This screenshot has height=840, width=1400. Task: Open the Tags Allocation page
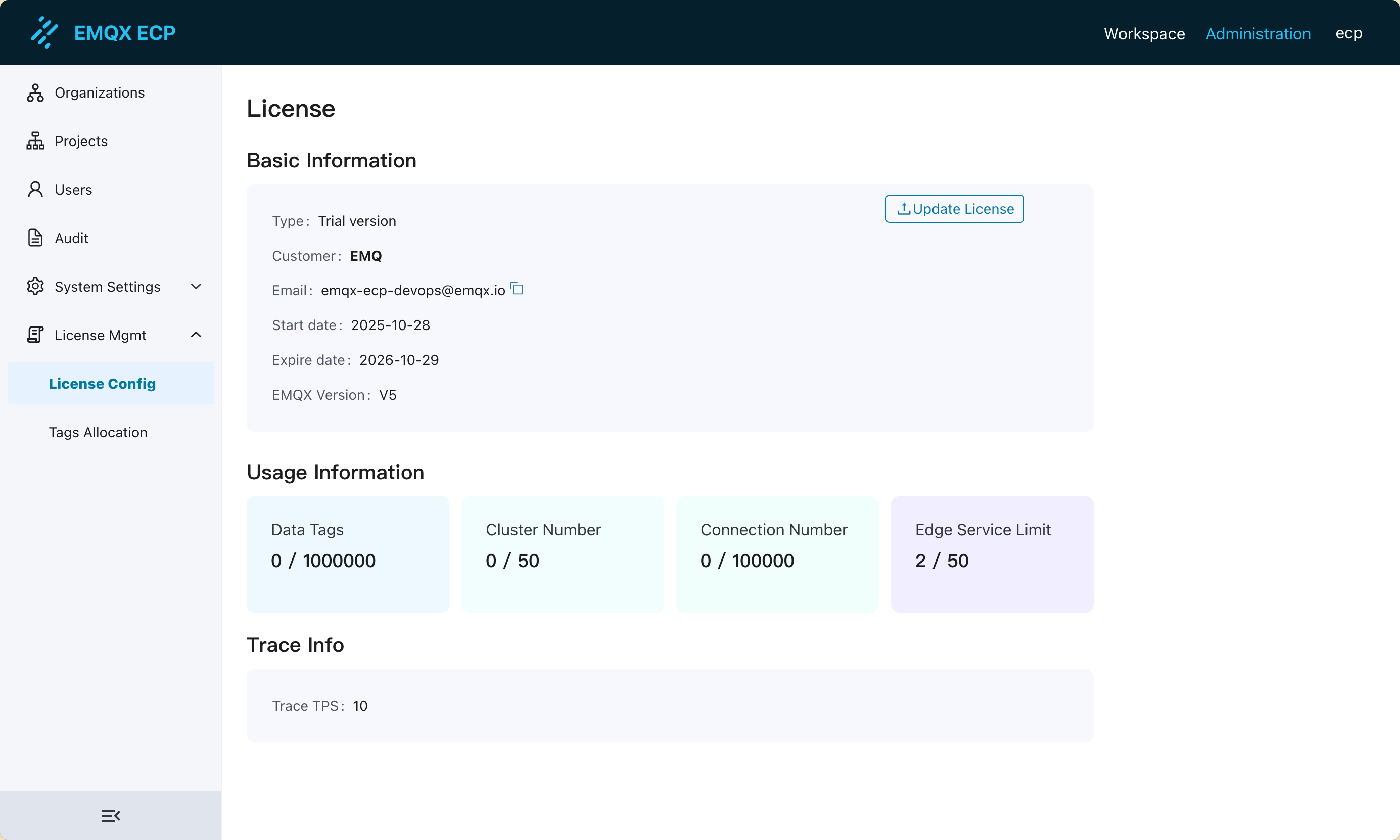98,432
